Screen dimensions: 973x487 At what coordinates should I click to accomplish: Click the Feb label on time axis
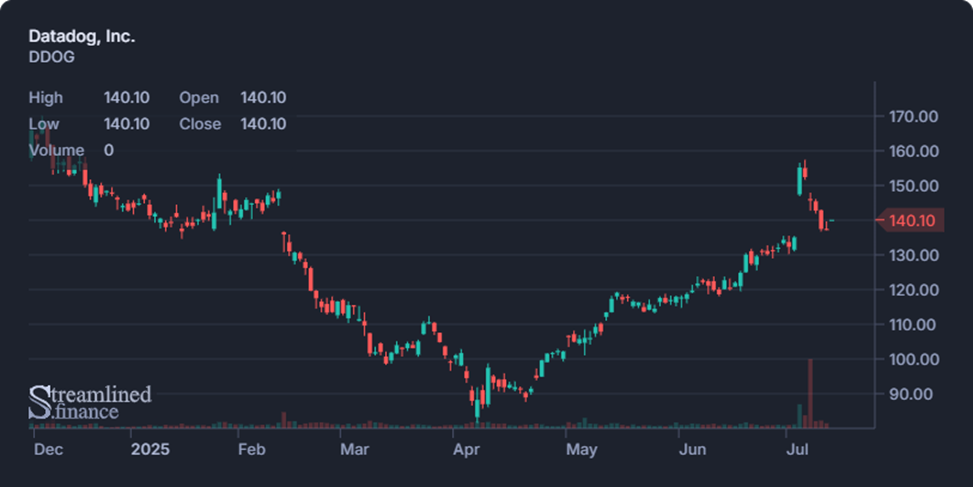[251, 449]
